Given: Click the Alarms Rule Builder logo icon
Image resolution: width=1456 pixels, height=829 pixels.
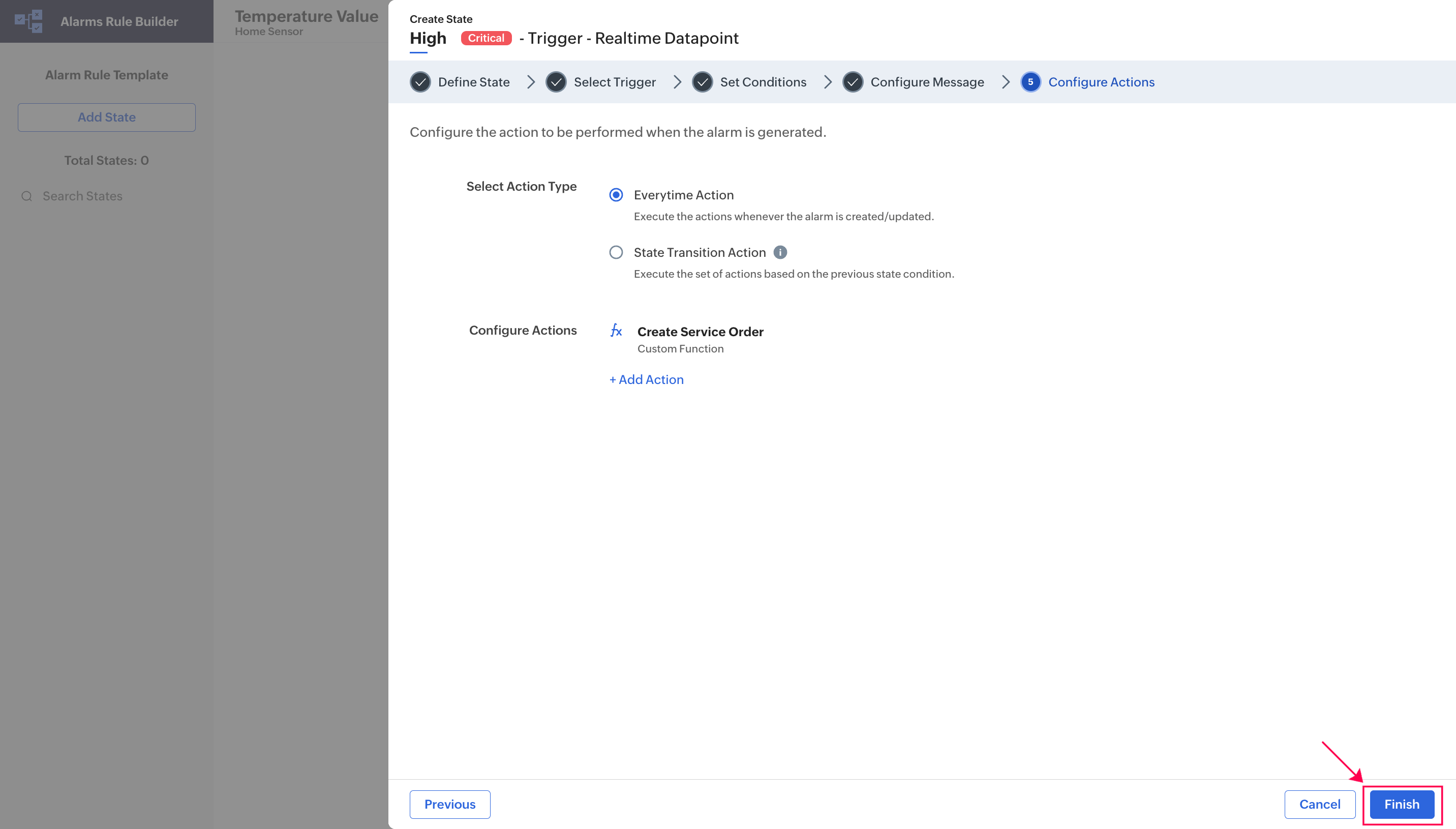Looking at the screenshot, I should pyautogui.click(x=28, y=21).
